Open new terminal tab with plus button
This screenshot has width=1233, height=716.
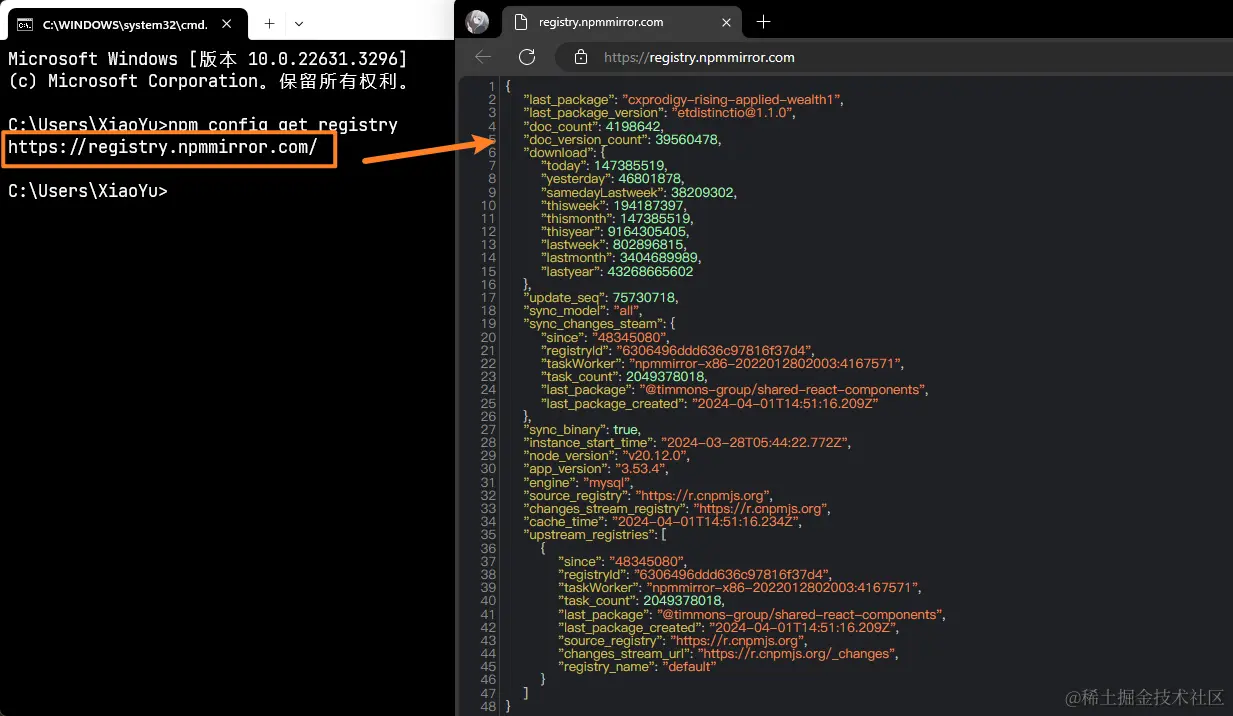pos(269,23)
